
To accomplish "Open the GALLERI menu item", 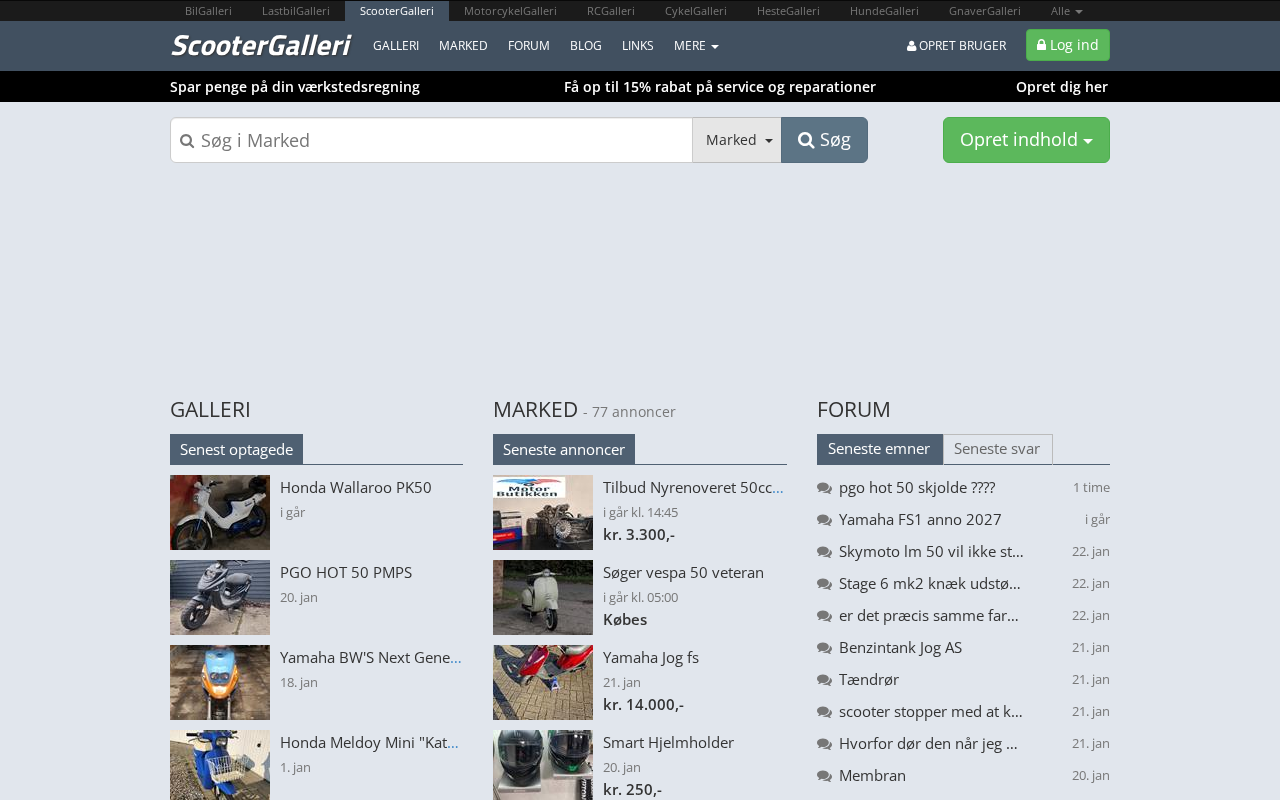I will pyautogui.click(x=396, y=46).
